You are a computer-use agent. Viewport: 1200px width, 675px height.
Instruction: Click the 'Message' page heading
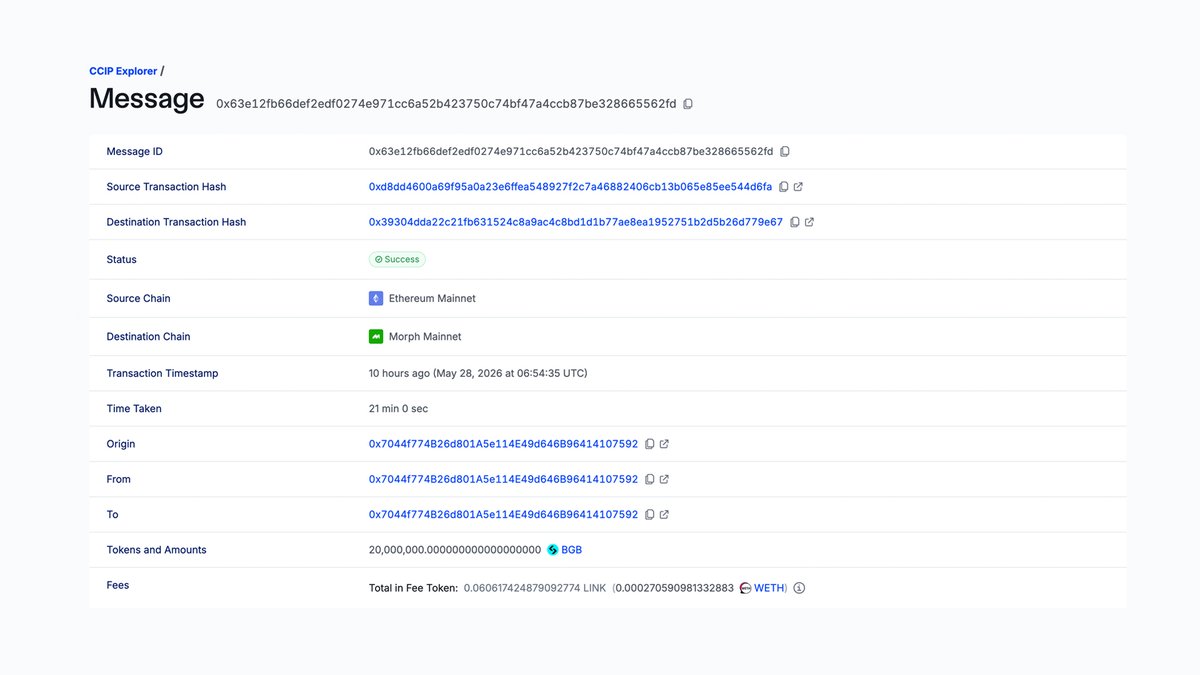(x=146, y=99)
